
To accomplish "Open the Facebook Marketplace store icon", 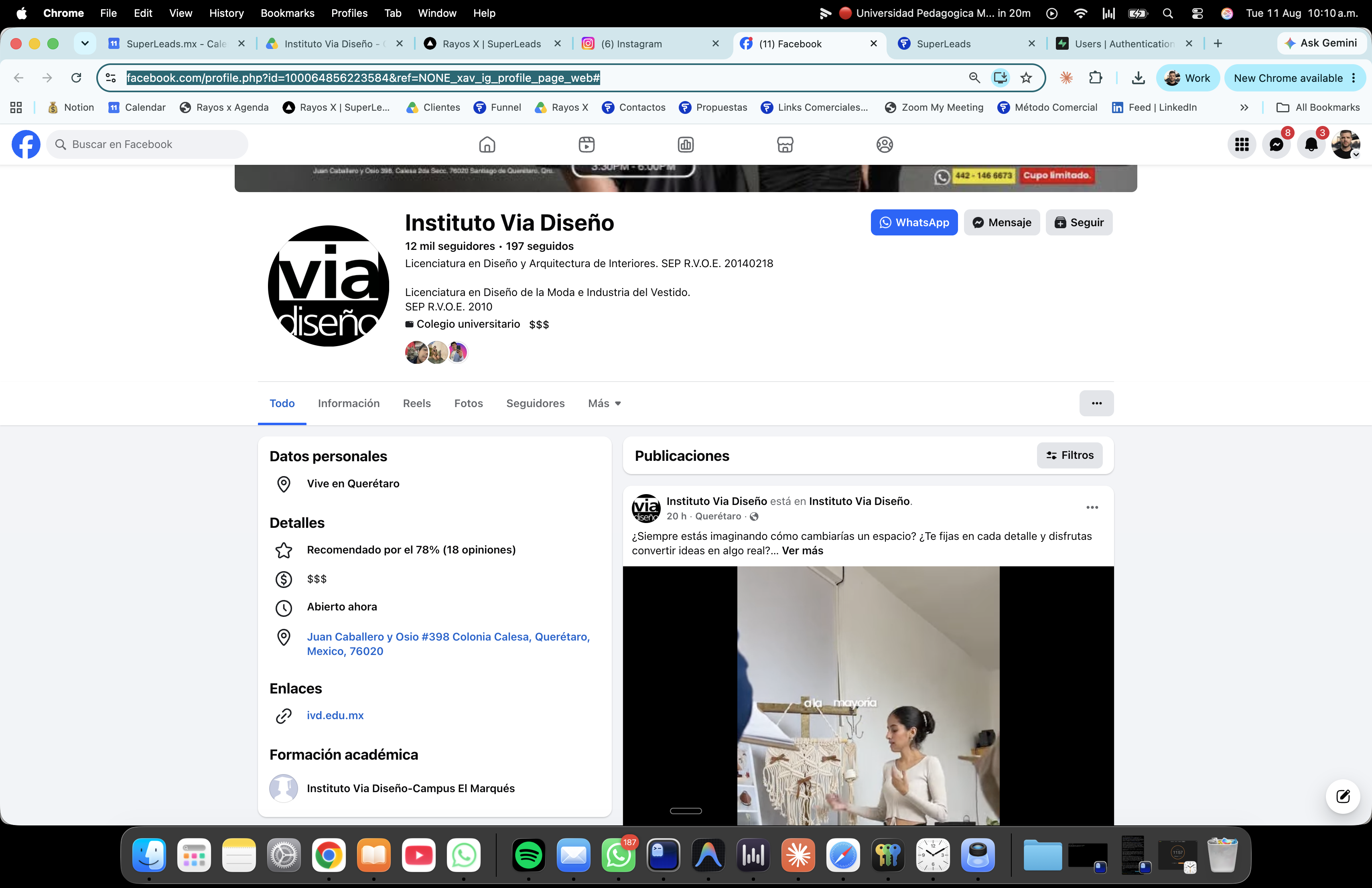I will click(x=785, y=144).
